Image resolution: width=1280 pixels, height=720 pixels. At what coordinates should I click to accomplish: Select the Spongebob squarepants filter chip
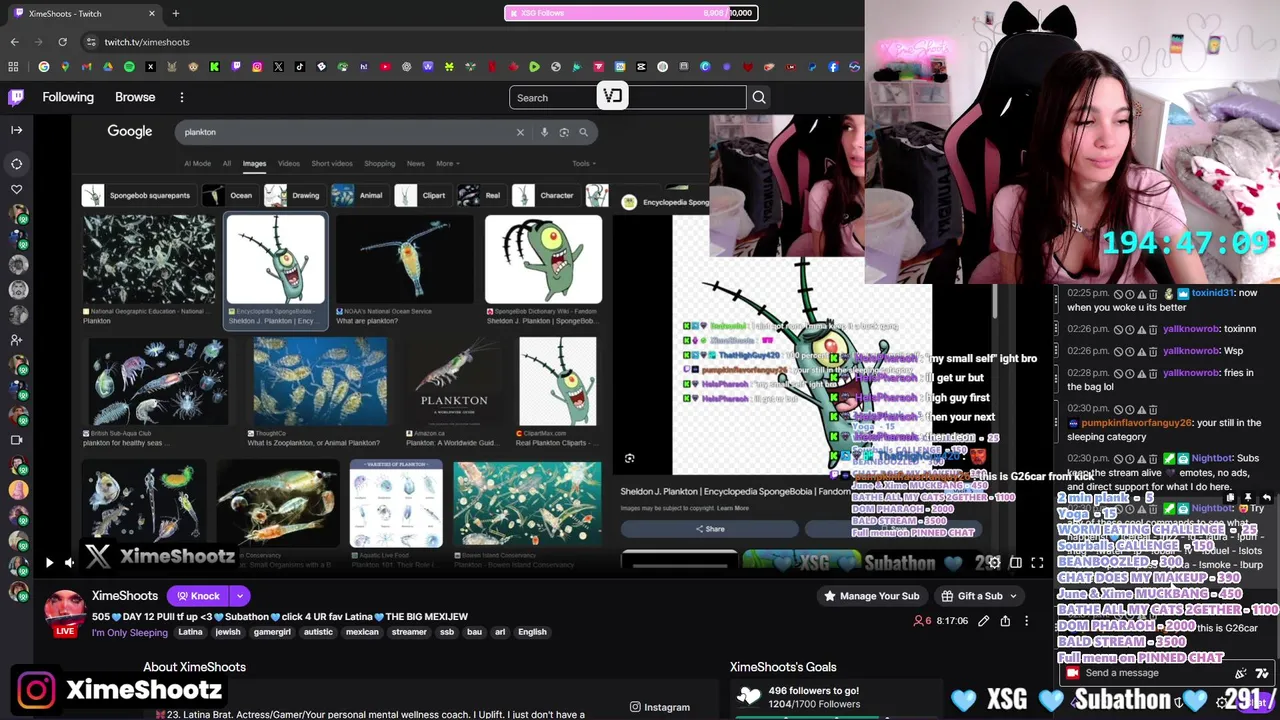coord(137,195)
